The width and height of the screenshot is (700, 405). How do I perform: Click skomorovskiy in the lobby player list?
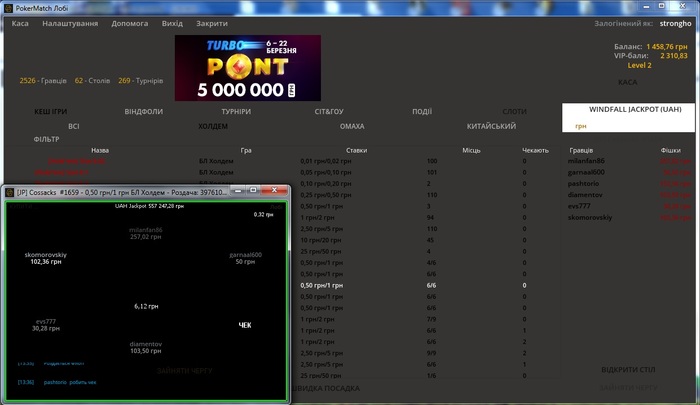tap(590, 217)
